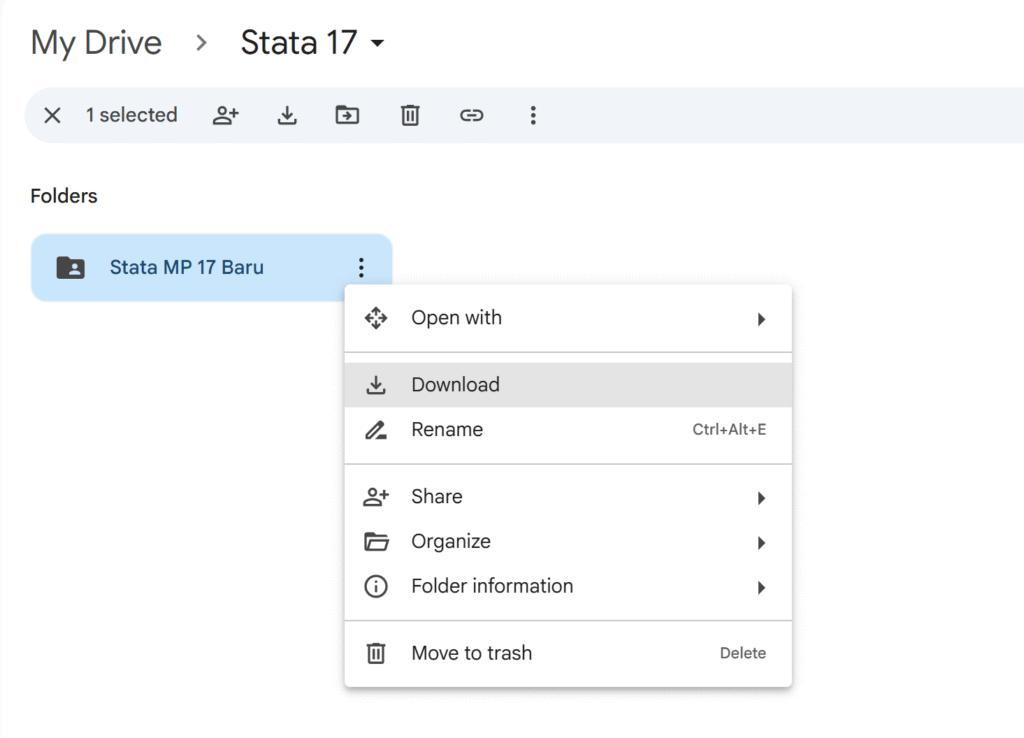Choose Organize in the context menu

[x=568, y=541]
